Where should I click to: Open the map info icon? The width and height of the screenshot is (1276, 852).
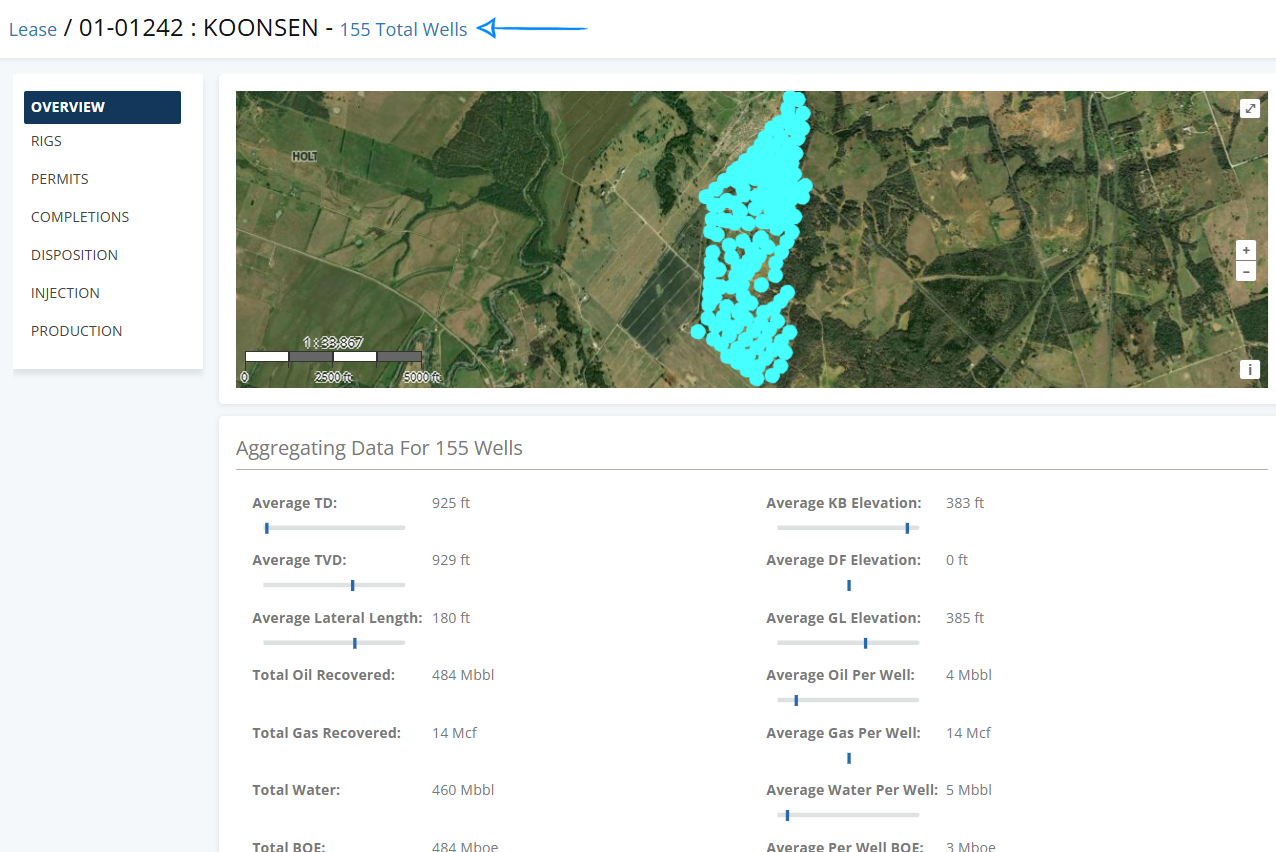pos(1249,369)
